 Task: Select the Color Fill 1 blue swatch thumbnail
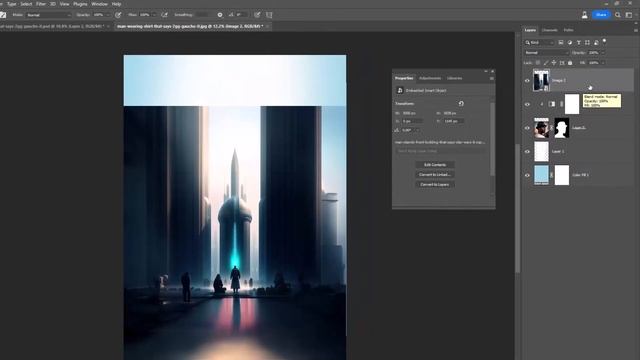point(541,175)
